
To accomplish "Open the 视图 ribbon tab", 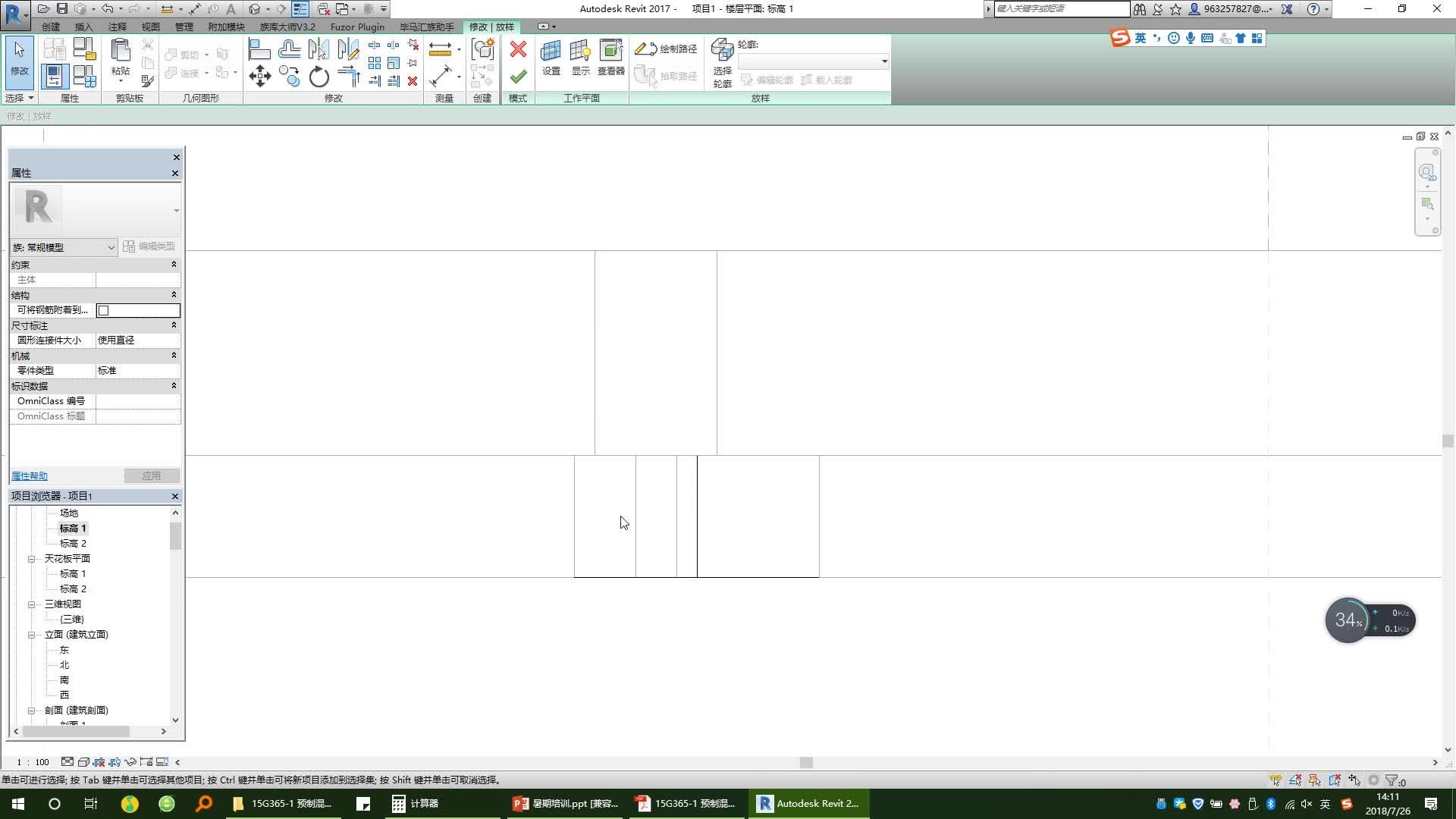I will [150, 27].
